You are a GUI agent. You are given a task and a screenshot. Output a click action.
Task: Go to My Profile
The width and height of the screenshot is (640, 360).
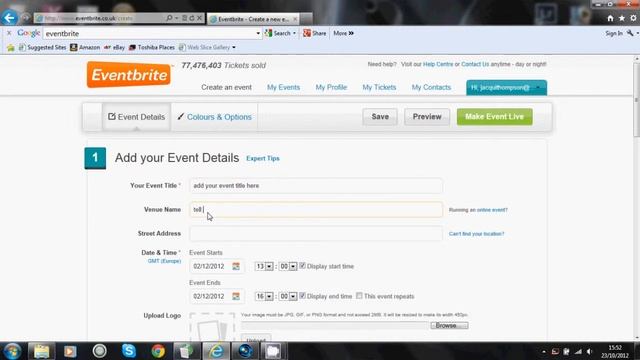pos(331,87)
